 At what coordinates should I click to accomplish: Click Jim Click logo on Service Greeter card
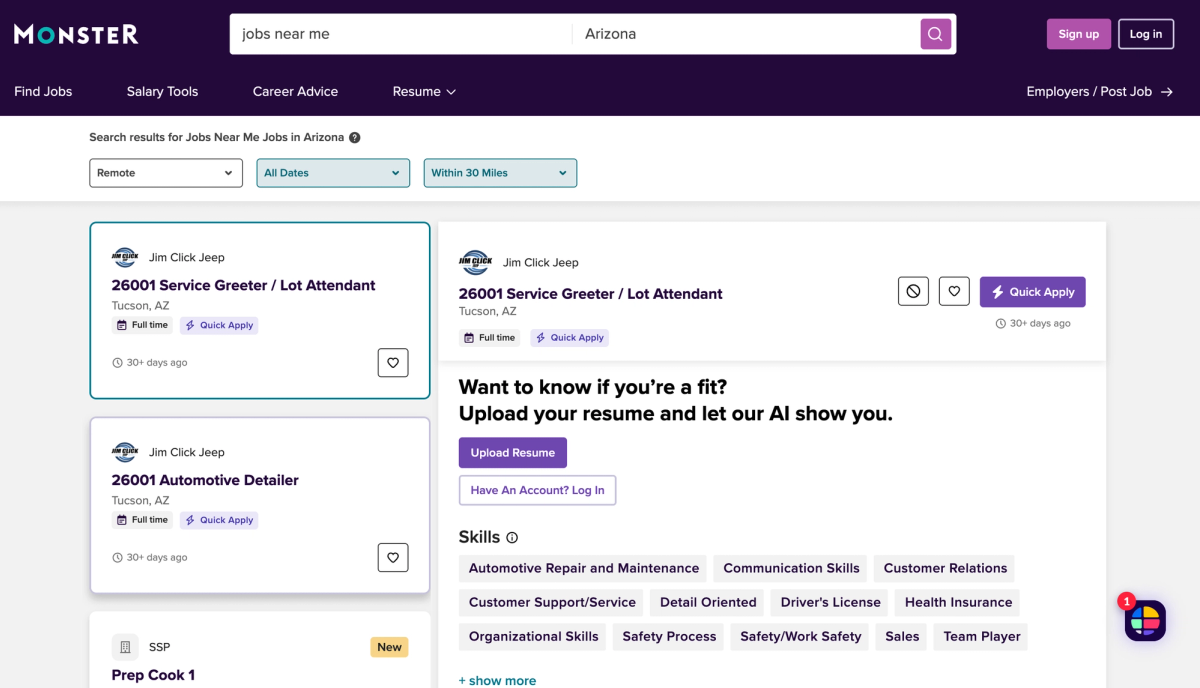pos(125,258)
